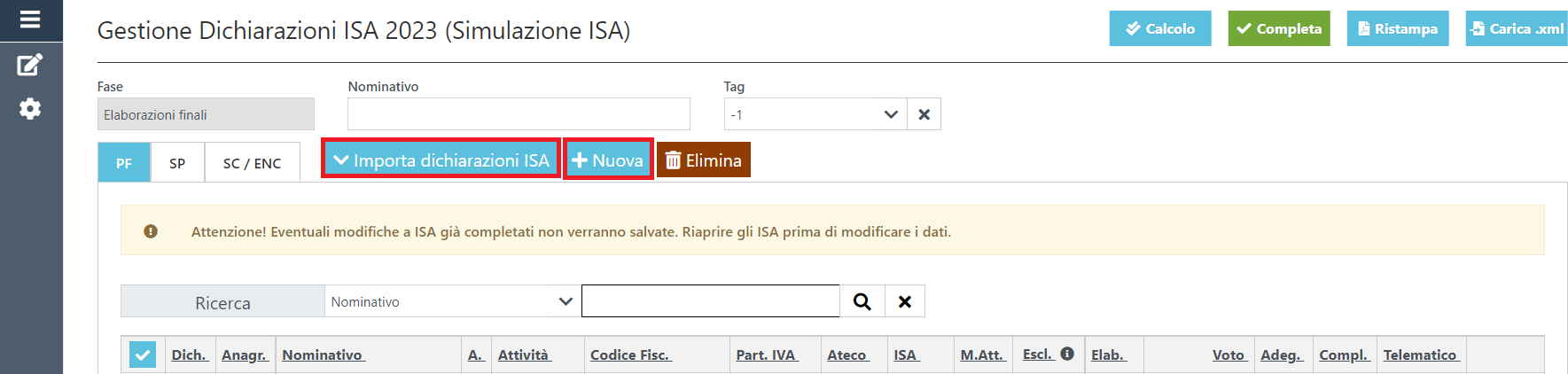Screen dimensions: 1568x374
Task: Open settings gear in sidebar
Action: click(30, 109)
